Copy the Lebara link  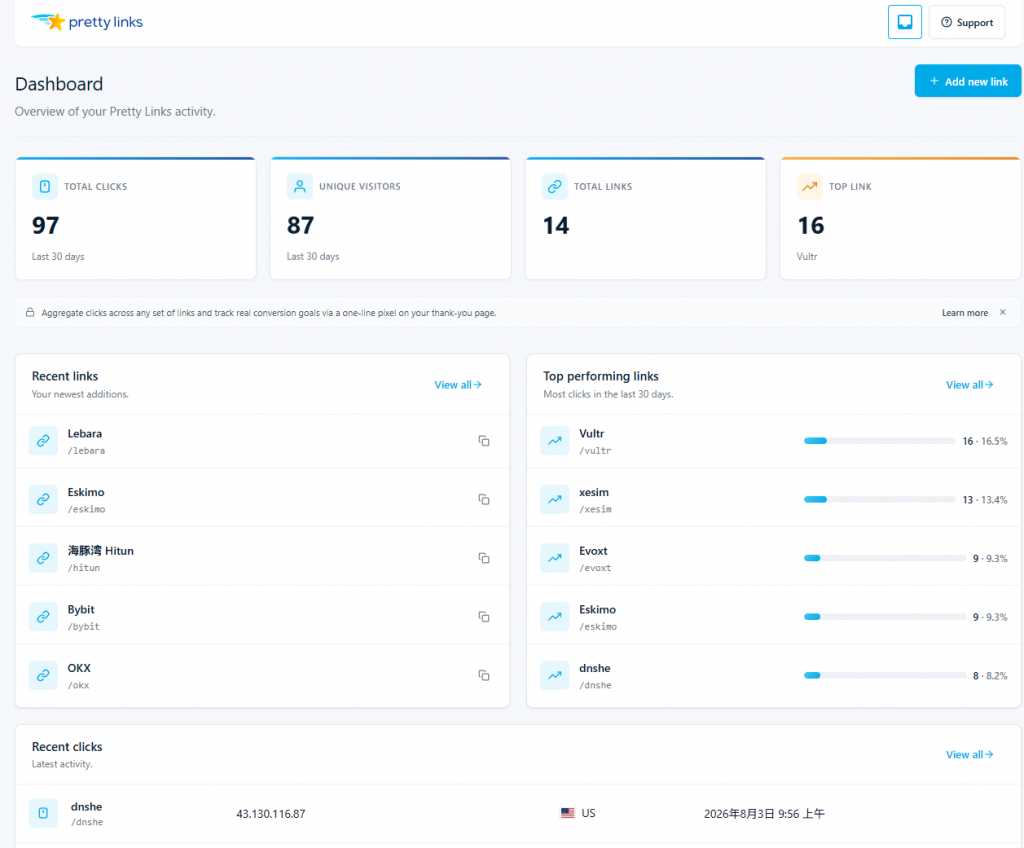tap(484, 441)
